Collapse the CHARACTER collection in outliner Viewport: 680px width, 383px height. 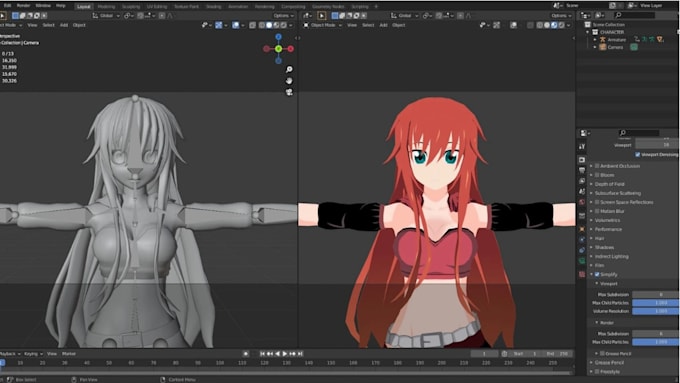[588, 32]
